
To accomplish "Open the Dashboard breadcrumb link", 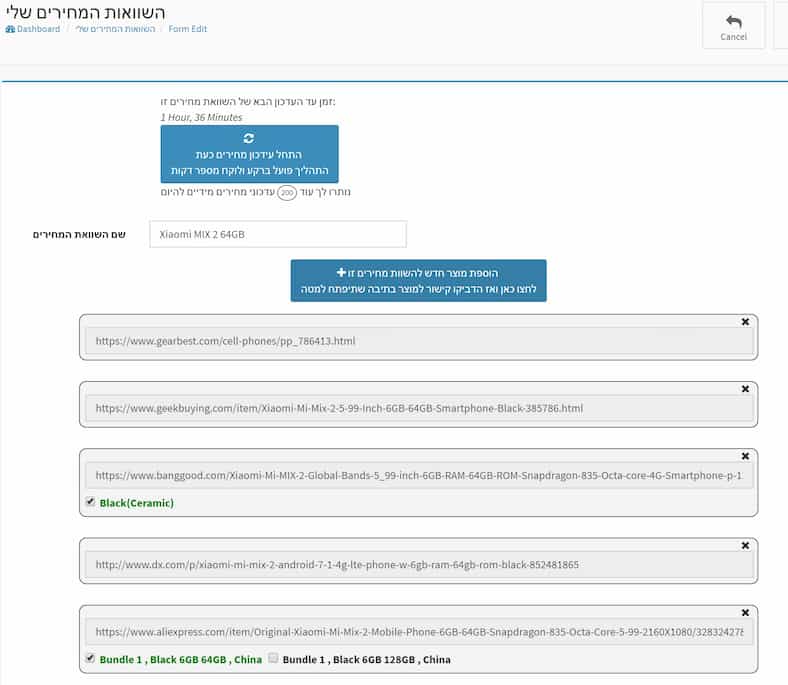I will coord(38,29).
